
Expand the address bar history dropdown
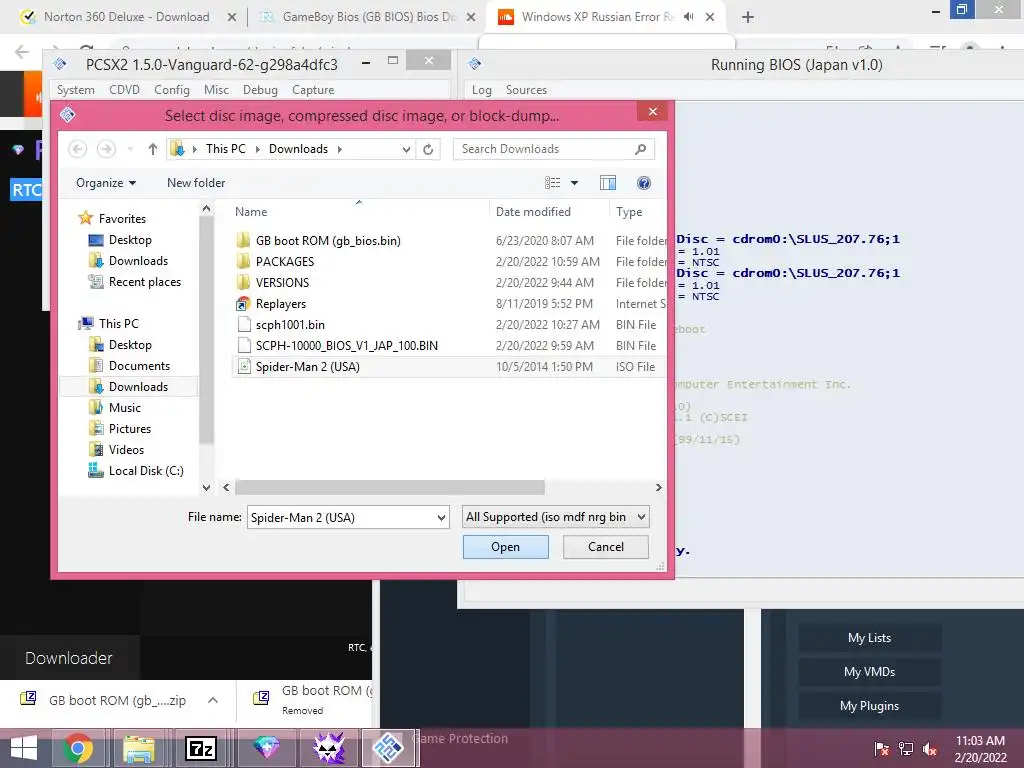tap(406, 150)
